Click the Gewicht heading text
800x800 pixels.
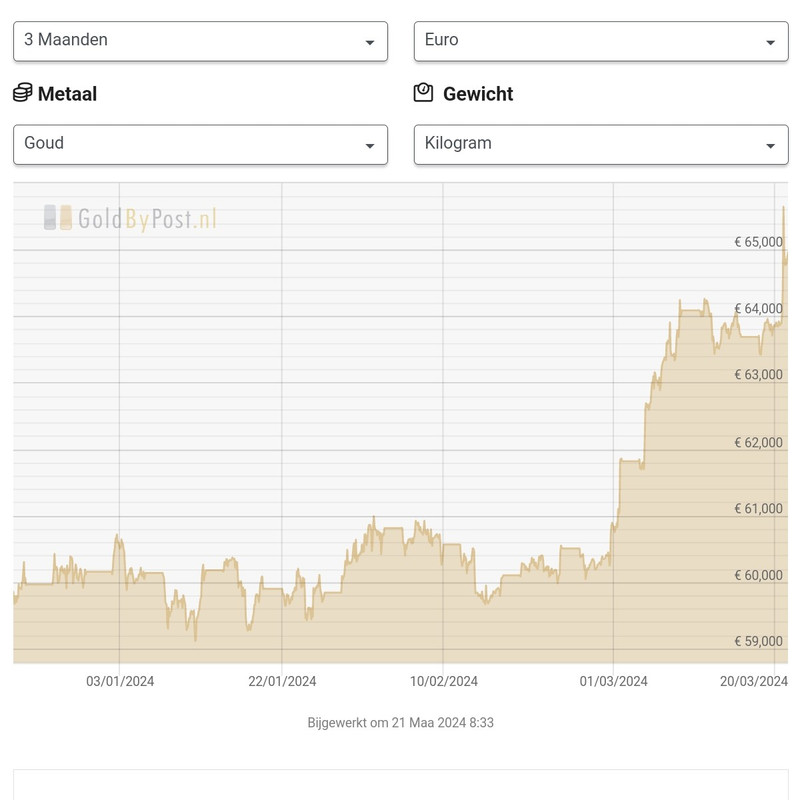tap(478, 94)
